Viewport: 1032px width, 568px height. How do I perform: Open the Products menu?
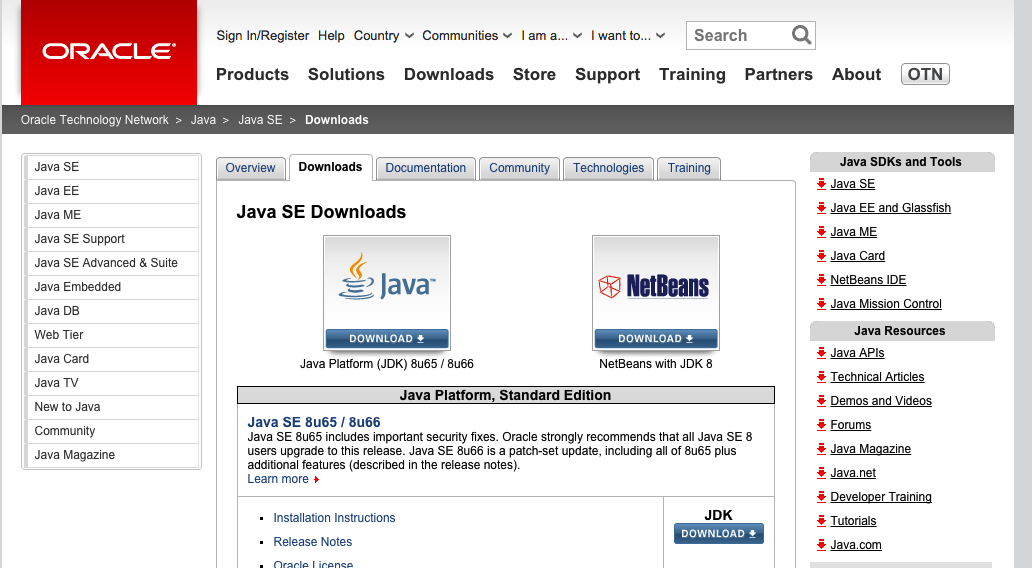pyautogui.click(x=252, y=74)
